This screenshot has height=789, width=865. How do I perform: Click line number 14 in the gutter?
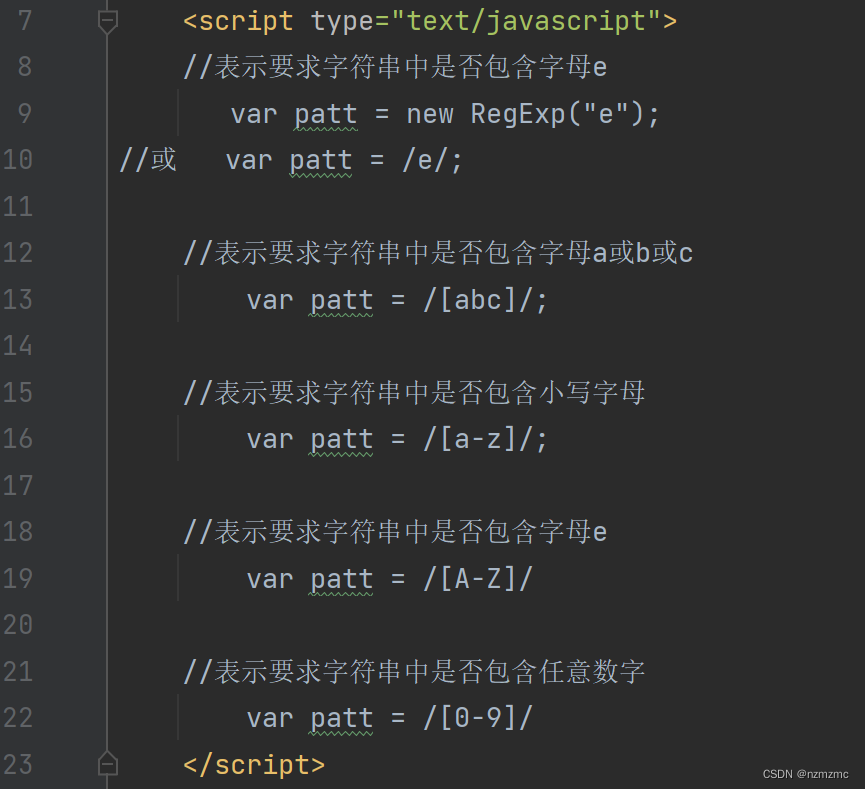18,346
